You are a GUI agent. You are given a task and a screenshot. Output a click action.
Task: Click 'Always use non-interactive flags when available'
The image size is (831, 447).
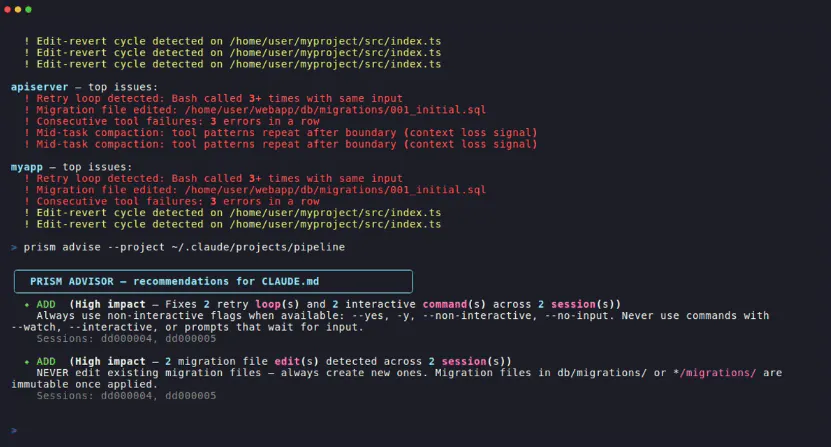coord(188,316)
